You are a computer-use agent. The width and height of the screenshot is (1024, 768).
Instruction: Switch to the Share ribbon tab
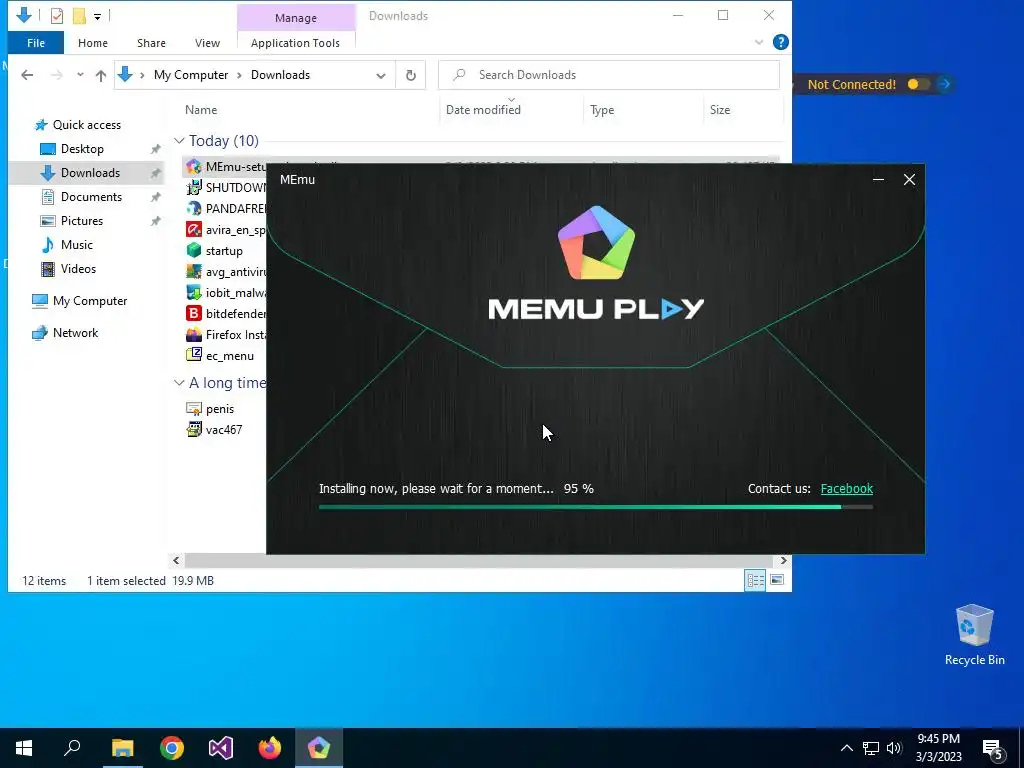point(151,43)
